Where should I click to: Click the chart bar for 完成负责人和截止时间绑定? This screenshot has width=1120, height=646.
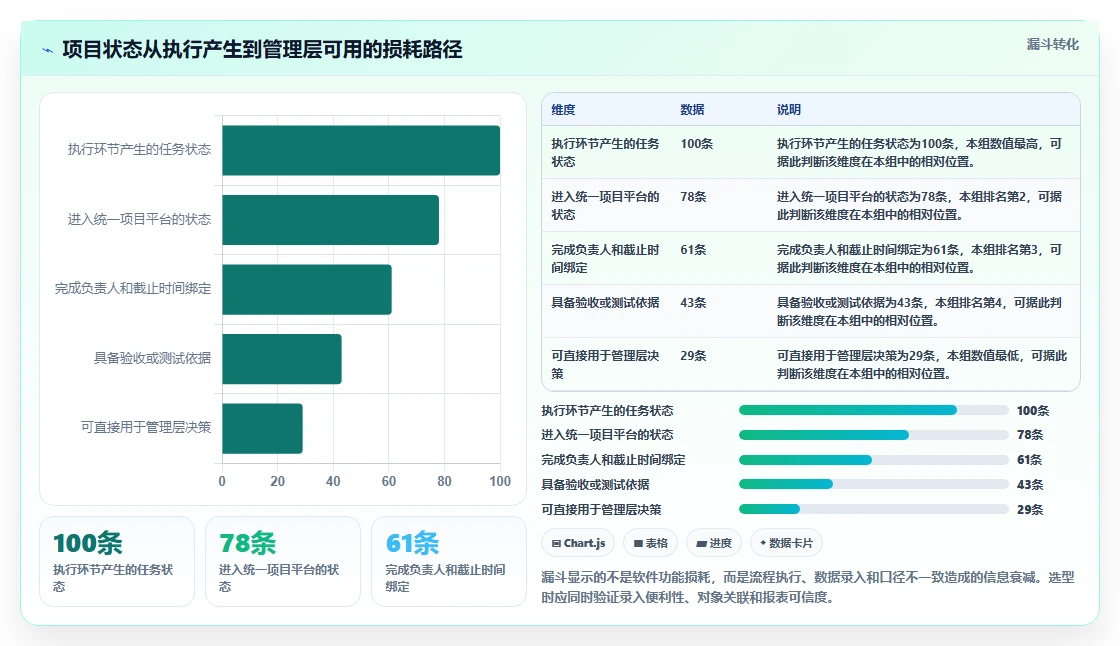[x=306, y=289]
